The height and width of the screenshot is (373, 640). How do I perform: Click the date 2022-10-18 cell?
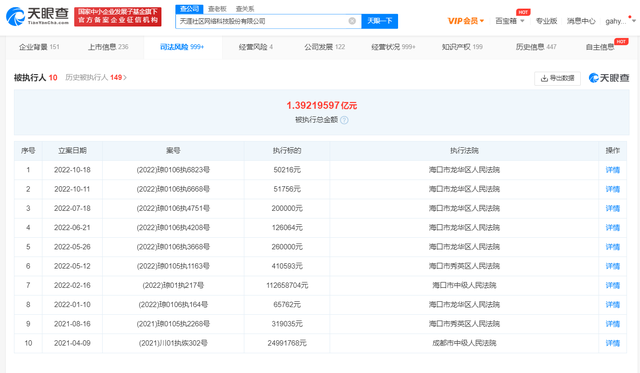(72, 170)
